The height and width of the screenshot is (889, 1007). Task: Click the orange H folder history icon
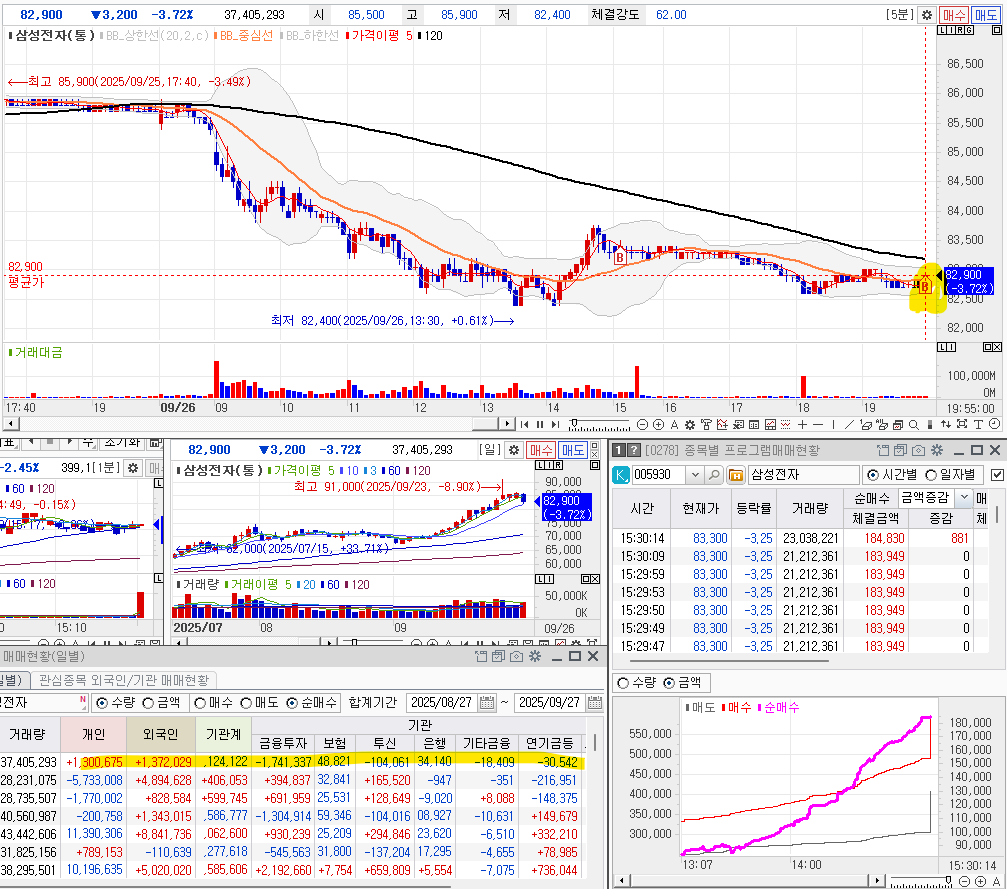coord(736,475)
